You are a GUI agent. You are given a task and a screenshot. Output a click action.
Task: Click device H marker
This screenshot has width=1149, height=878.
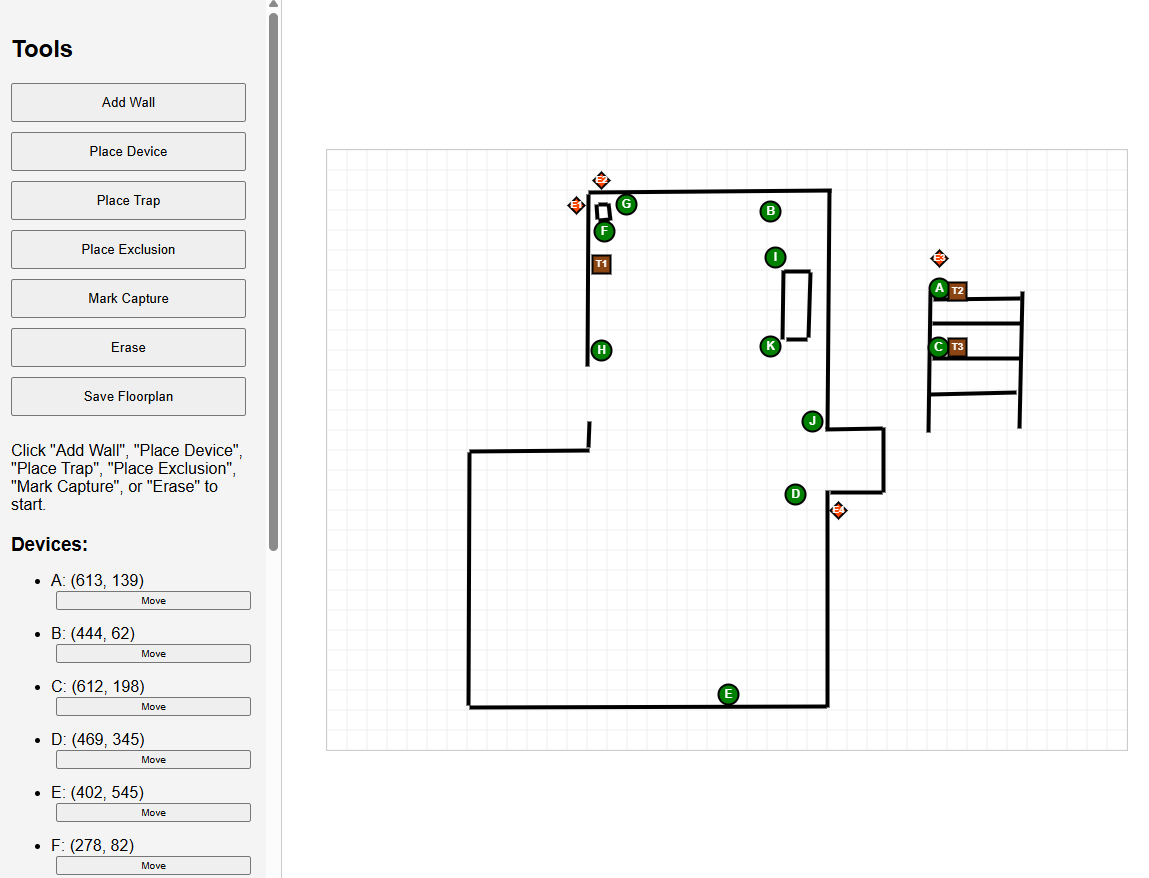coord(600,351)
